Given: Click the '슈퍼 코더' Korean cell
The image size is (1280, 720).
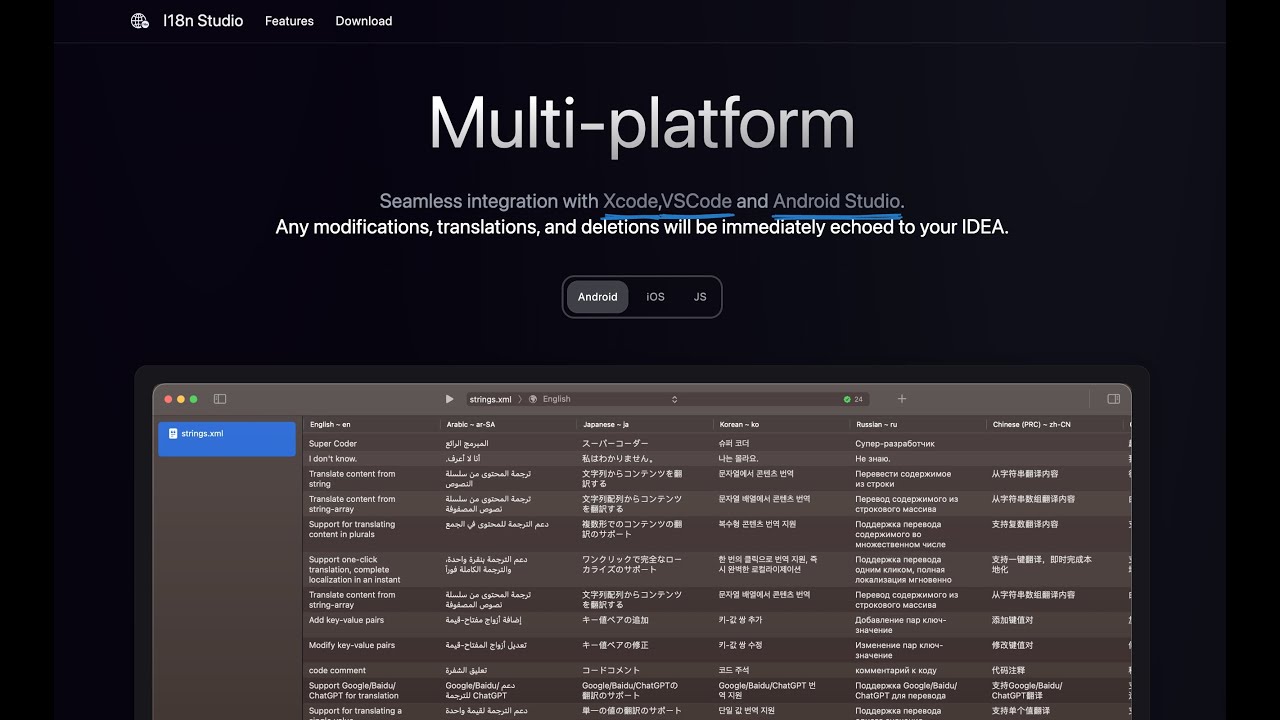Looking at the screenshot, I should [734, 444].
